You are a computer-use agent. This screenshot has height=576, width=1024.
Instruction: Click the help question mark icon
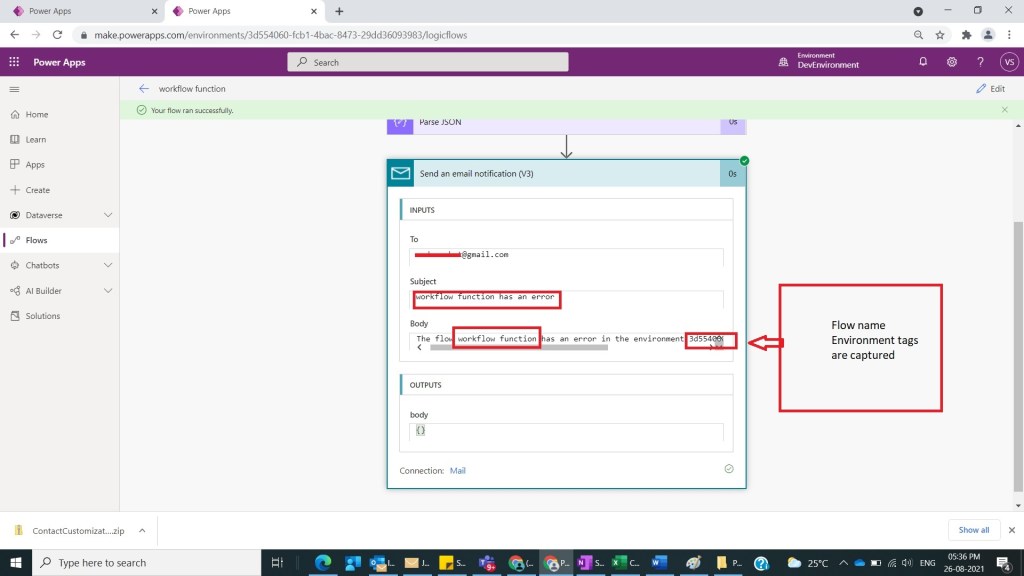[x=980, y=62]
